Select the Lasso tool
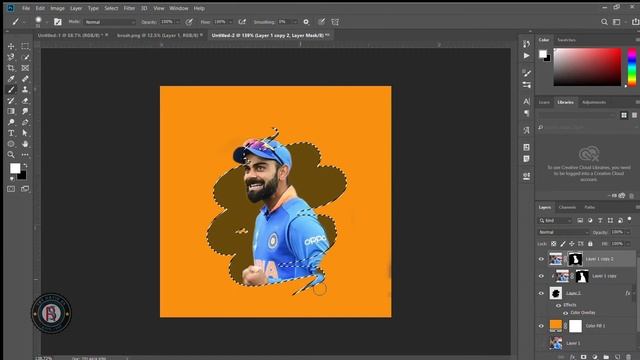 [11, 57]
